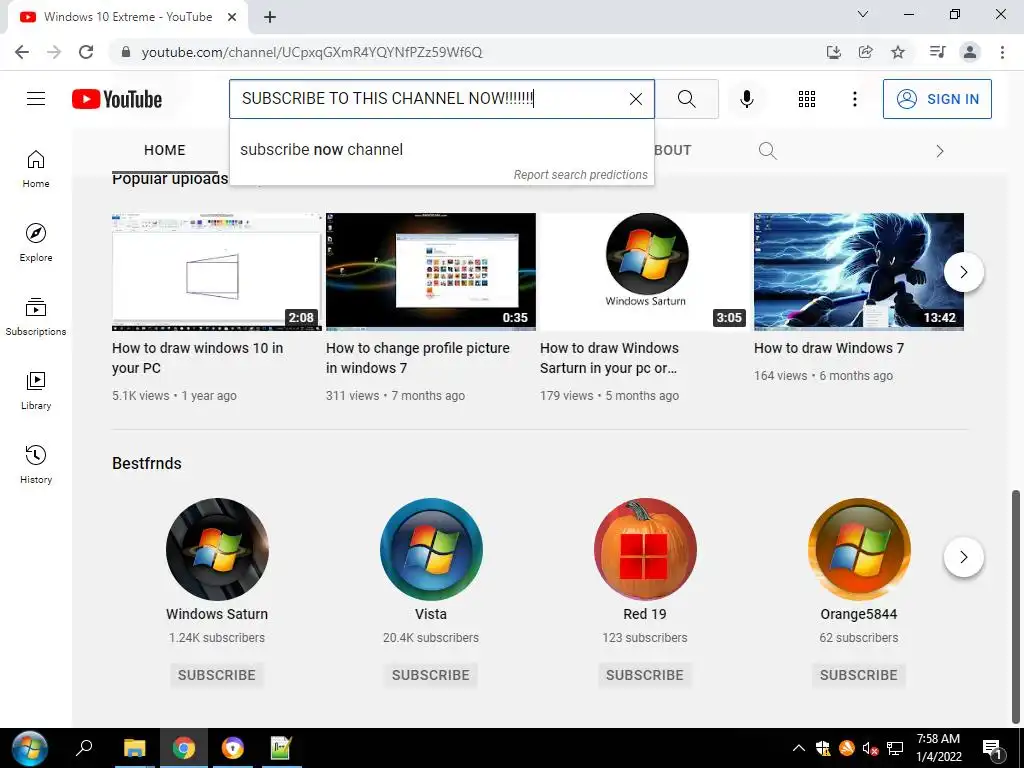Choose suggestion 'subscribe now channel'
The image size is (1024, 768).
[441, 150]
